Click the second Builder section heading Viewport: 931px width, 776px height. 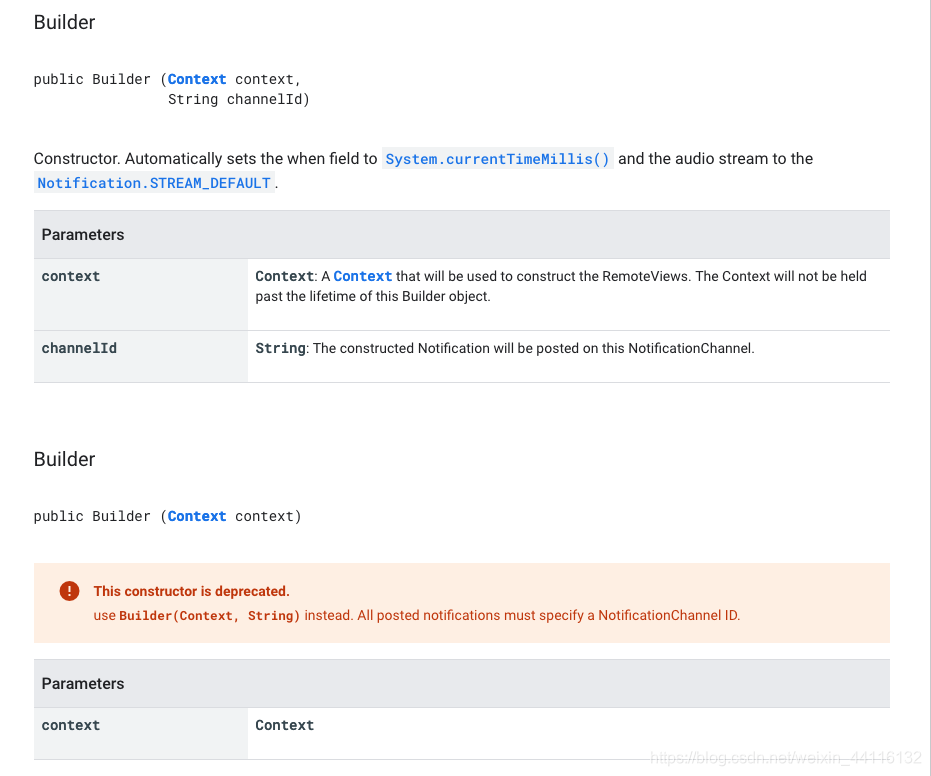[x=65, y=459]
